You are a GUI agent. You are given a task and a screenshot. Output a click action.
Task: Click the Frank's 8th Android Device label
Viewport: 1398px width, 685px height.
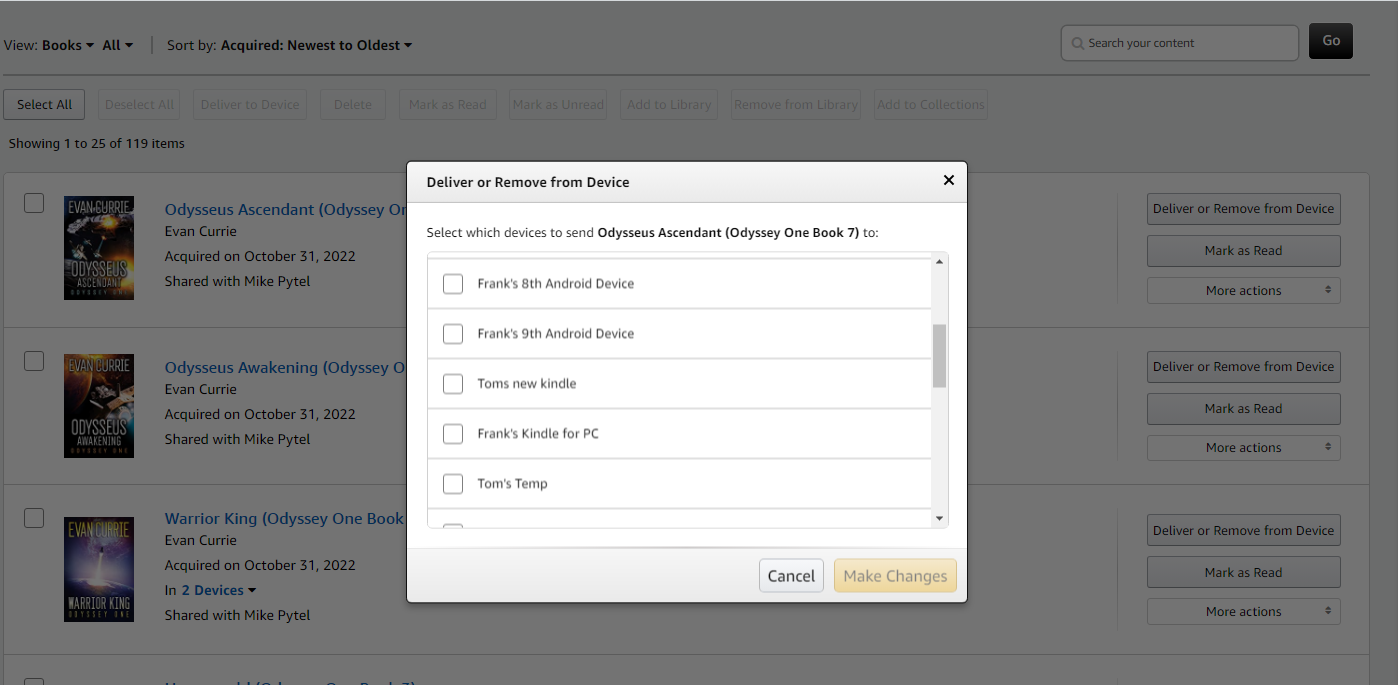coord(556,284)
